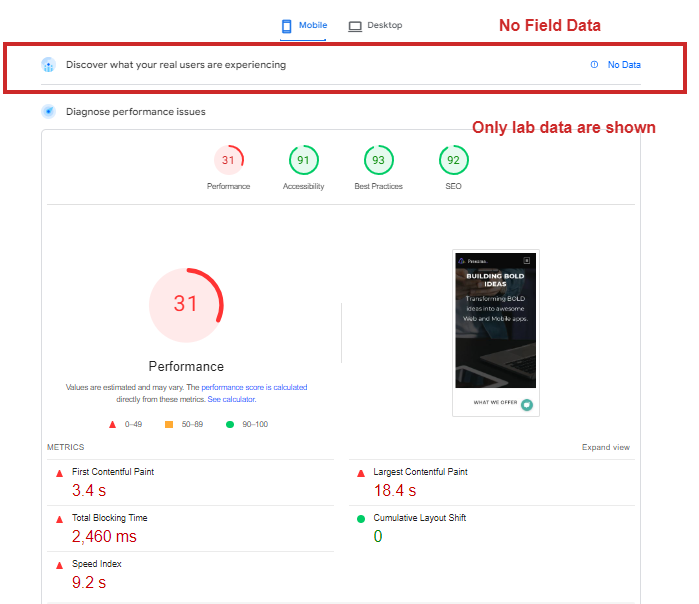Click the red triangle next to Largest Contentful Paint
The width and height of the screenshot is (699, 604).
(361, 473)
